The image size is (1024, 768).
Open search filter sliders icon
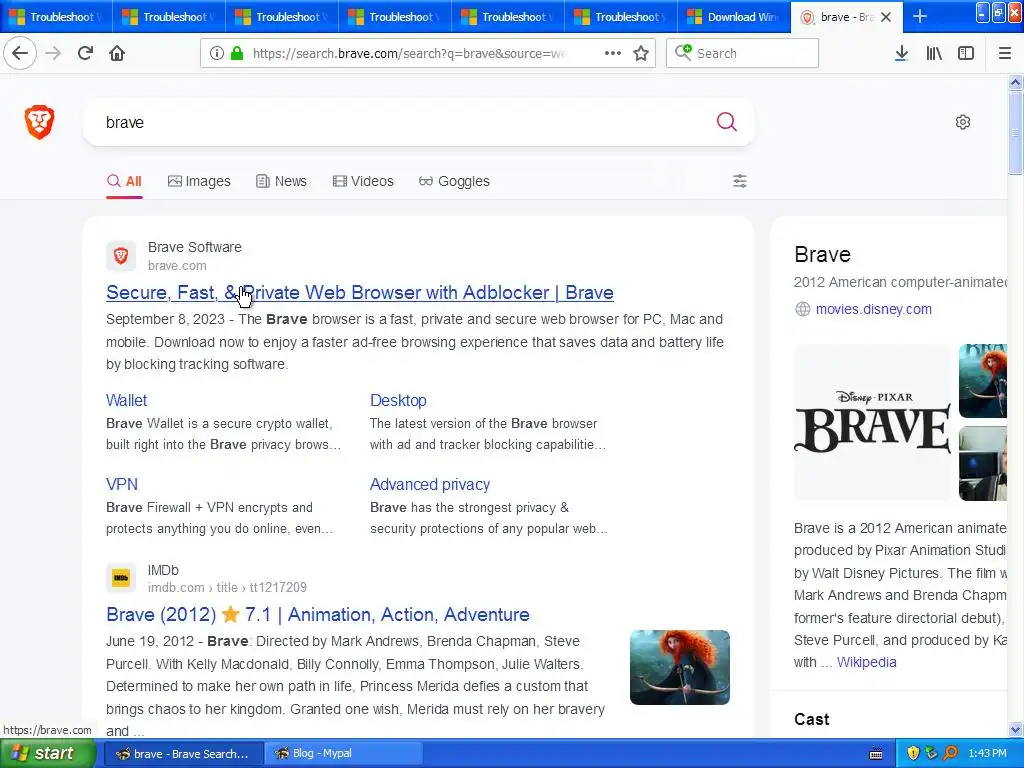pyautogui.click(x=739, y=181)
